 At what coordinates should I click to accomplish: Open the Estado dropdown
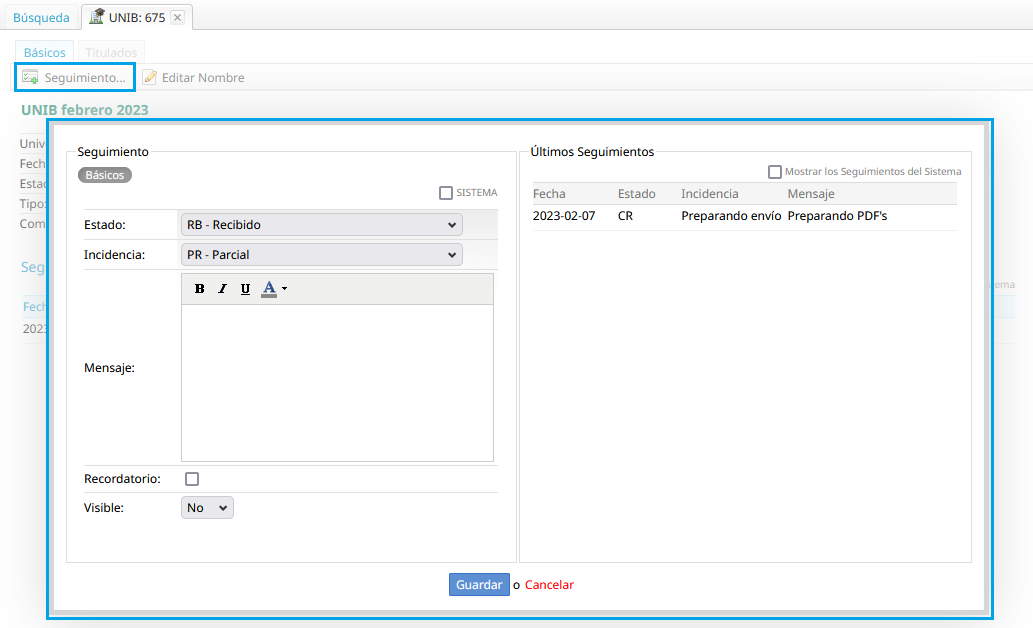coord(321,225)
